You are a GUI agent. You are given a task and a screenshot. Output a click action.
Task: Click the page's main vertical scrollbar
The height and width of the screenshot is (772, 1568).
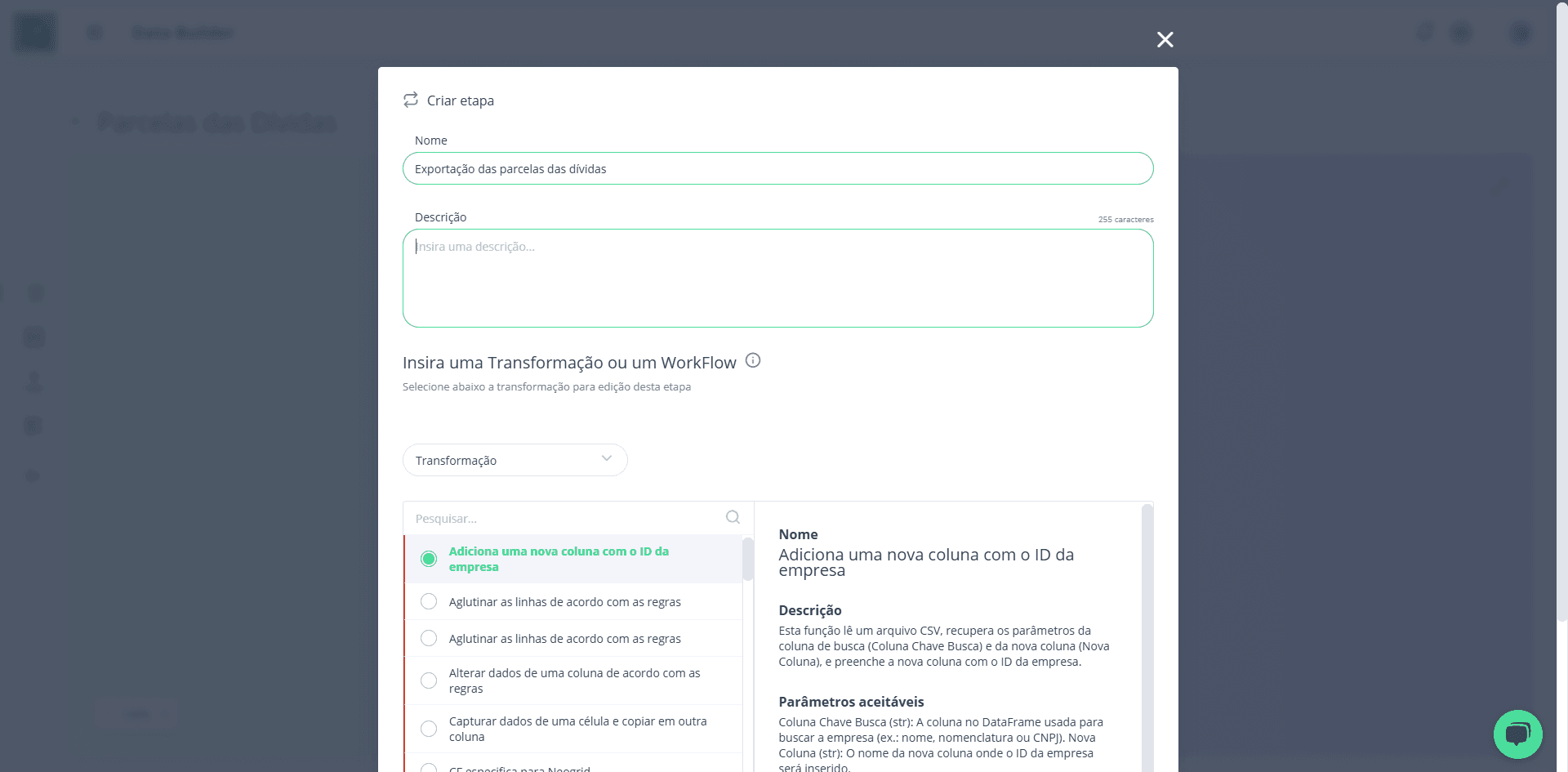(1561, 310)
